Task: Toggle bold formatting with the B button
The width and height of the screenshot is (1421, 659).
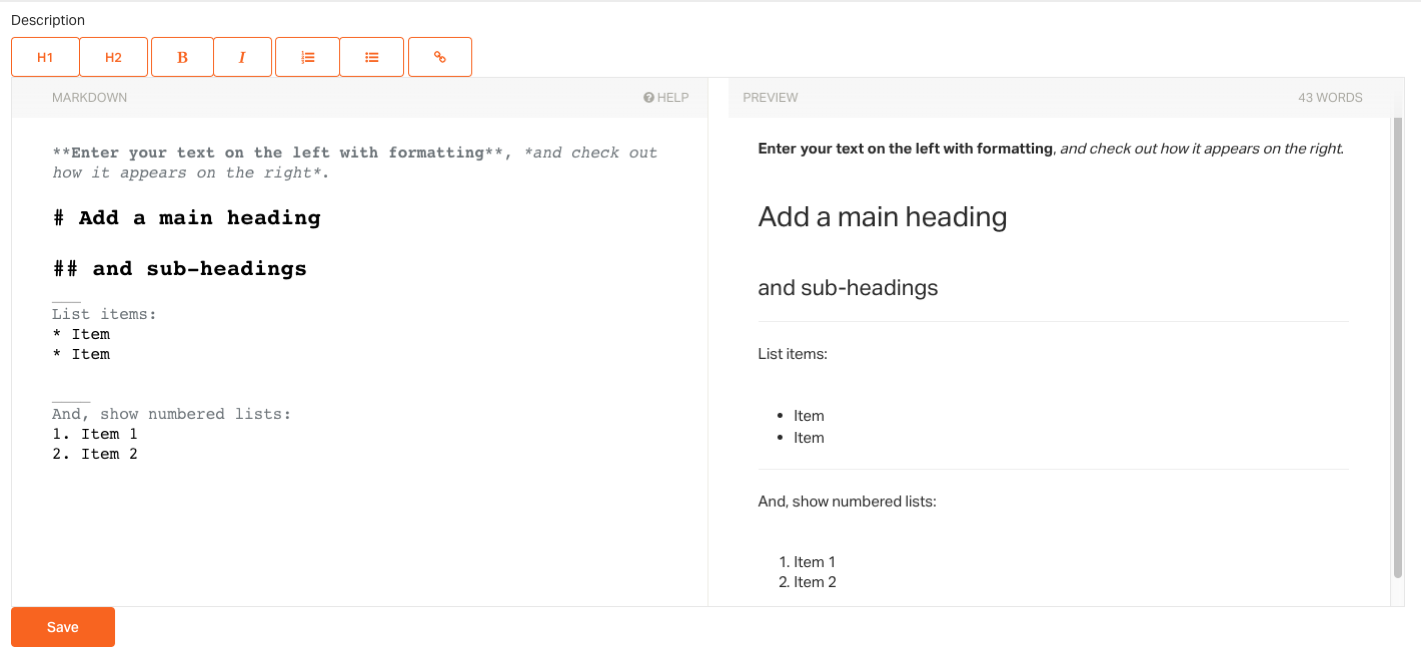Action: coord(182,57)
